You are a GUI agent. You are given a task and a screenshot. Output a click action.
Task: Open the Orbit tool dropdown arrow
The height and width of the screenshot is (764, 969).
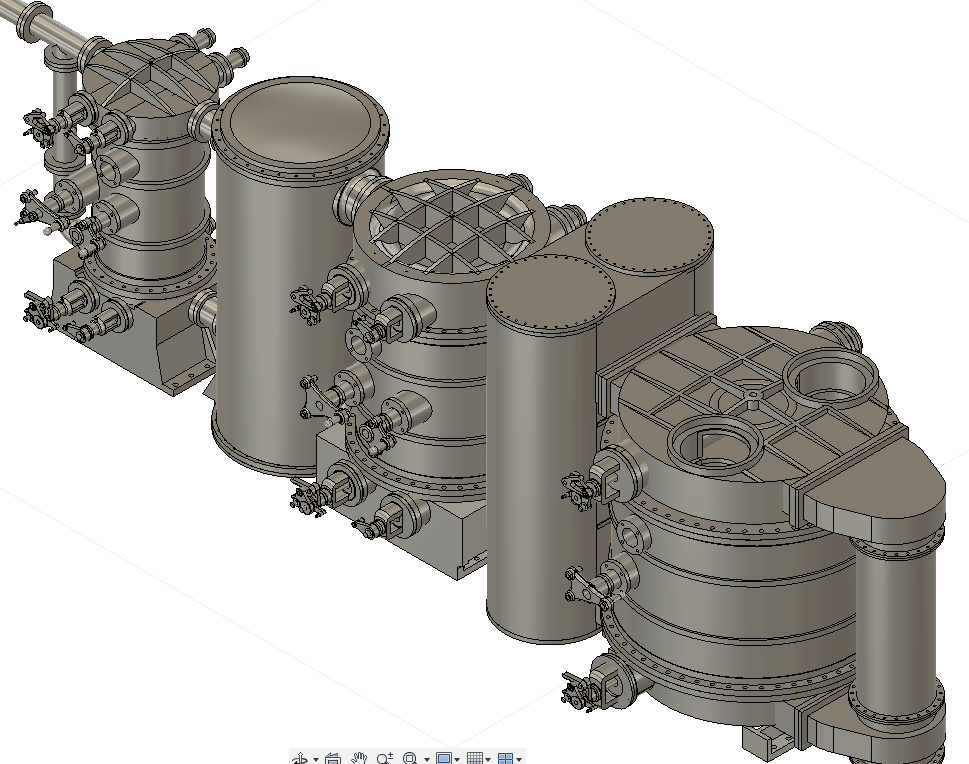point(316,759)
